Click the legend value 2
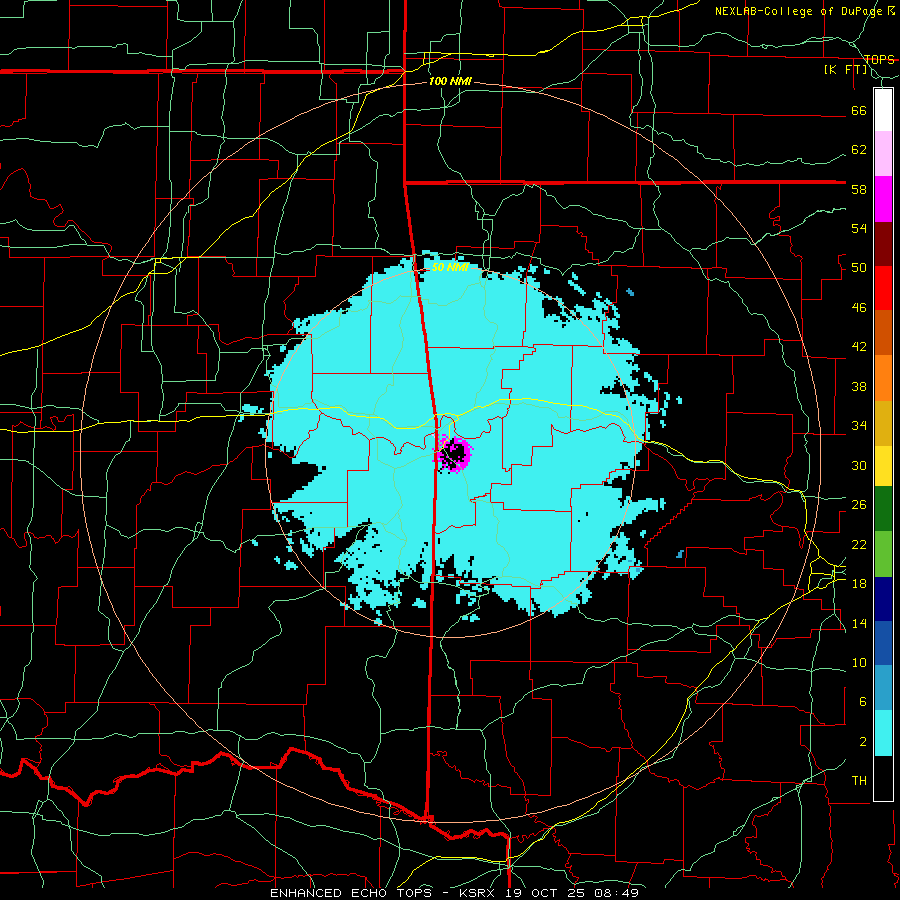Viewport: 900px width, 900px height. (862, 742)
